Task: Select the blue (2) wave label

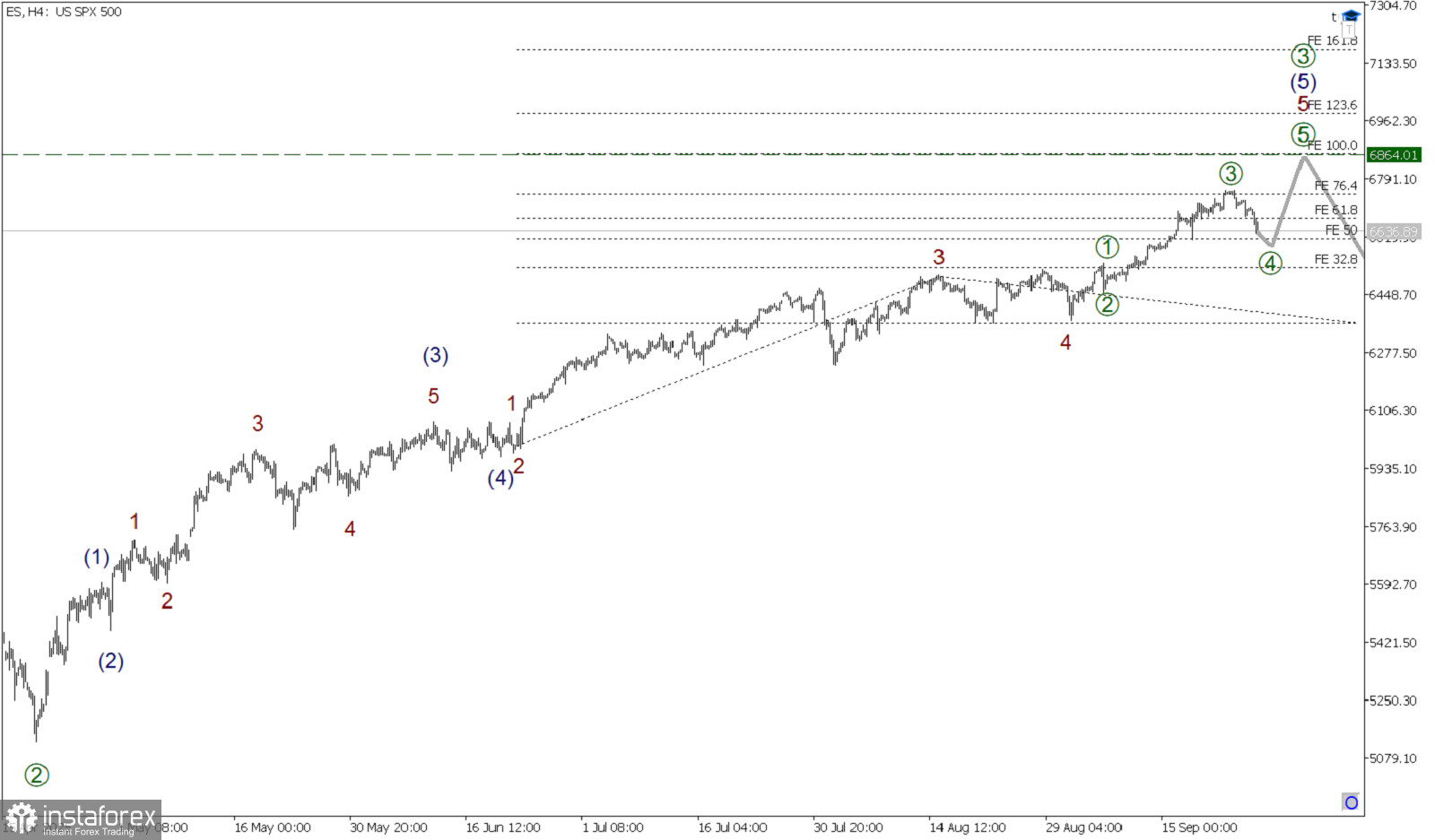Action: point(111,662)
